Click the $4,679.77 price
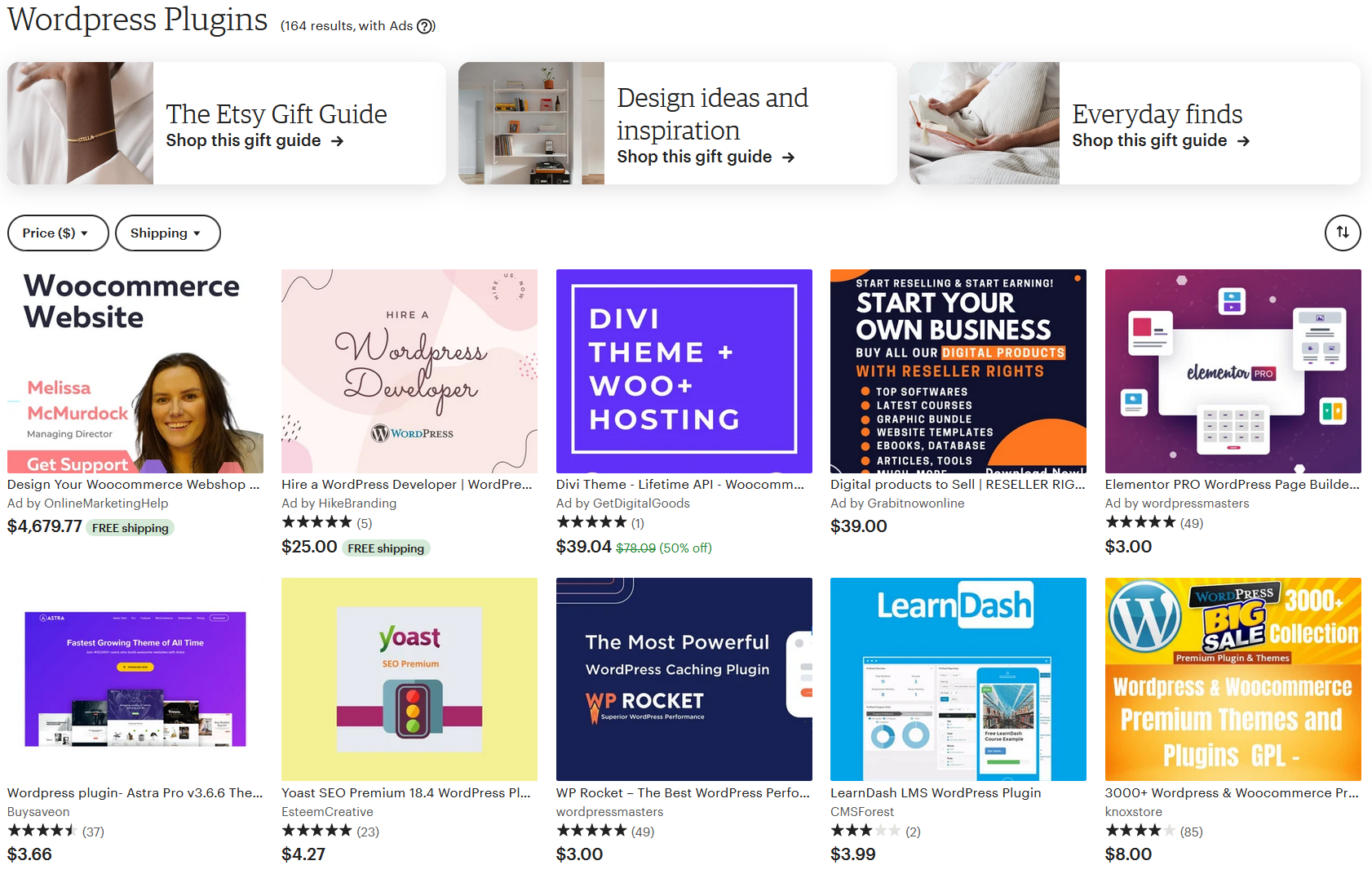Viewport: 1372px width, 874px height. pos(45,526)
